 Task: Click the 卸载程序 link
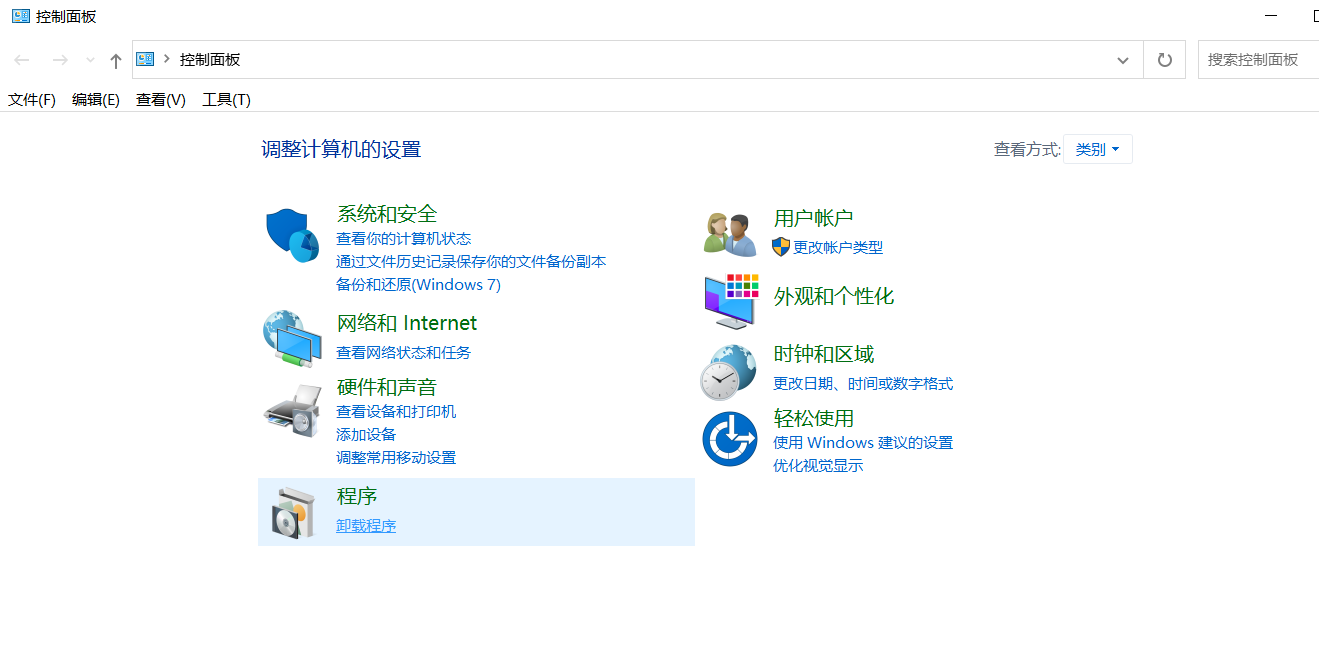pos(366,525)
